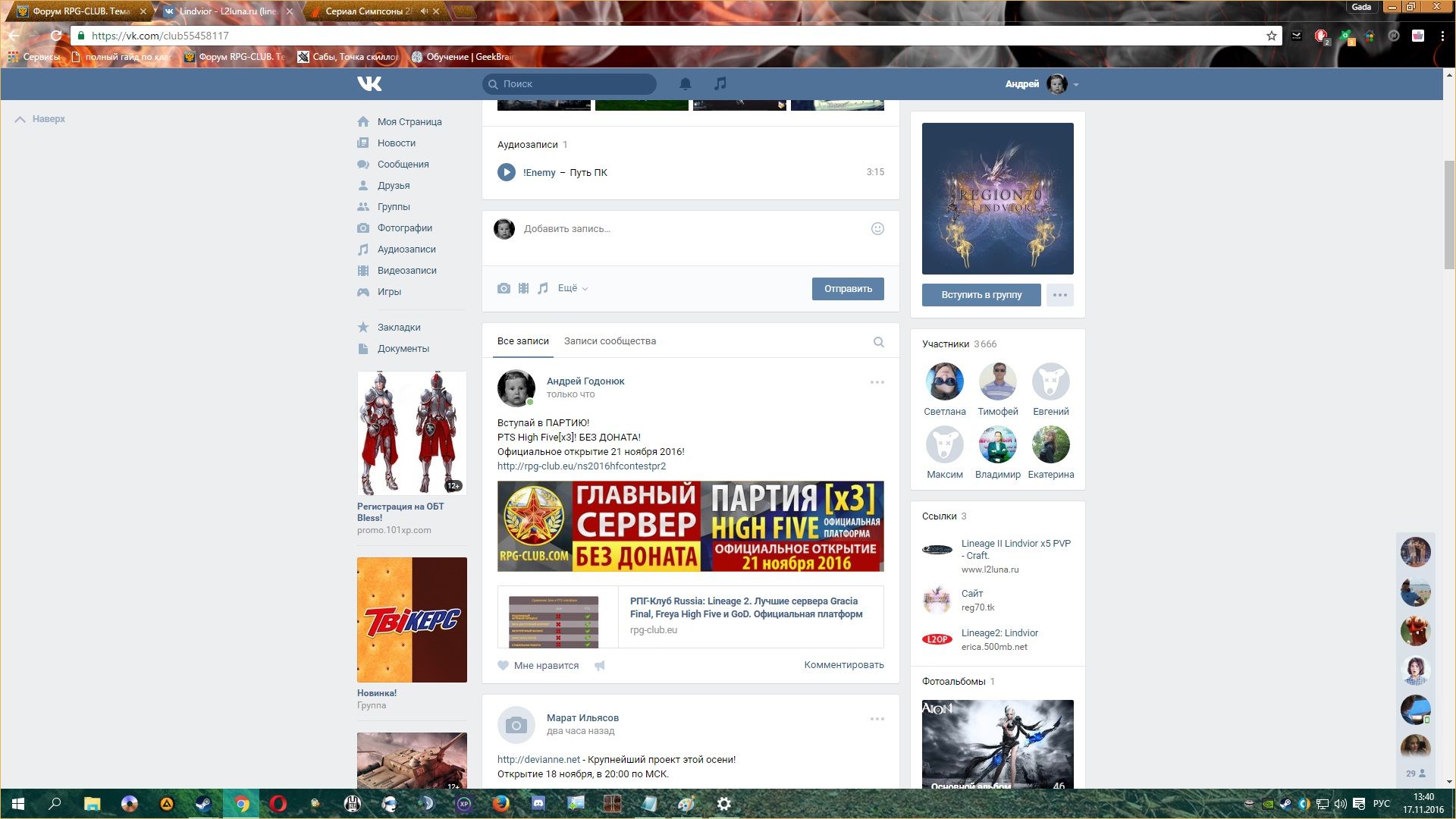Expand the Ещё attachment dropdown

pyautogui.click(x=573, y=288)
